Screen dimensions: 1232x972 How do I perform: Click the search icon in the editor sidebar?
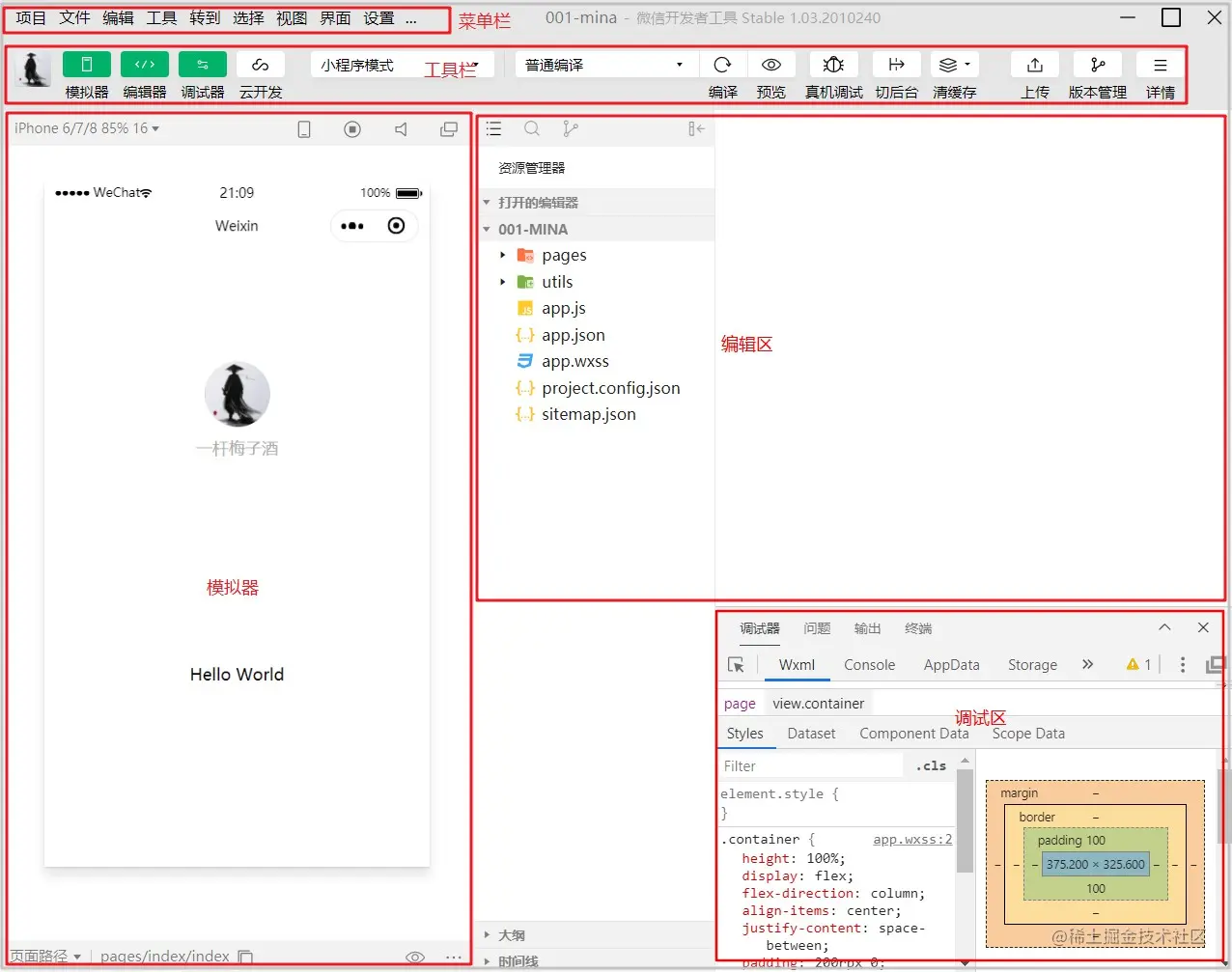point(532,128)
